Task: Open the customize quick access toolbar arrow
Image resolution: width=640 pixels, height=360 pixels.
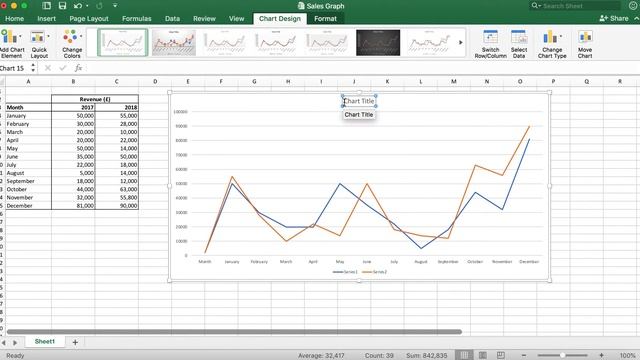Action: tap(115, 6)
